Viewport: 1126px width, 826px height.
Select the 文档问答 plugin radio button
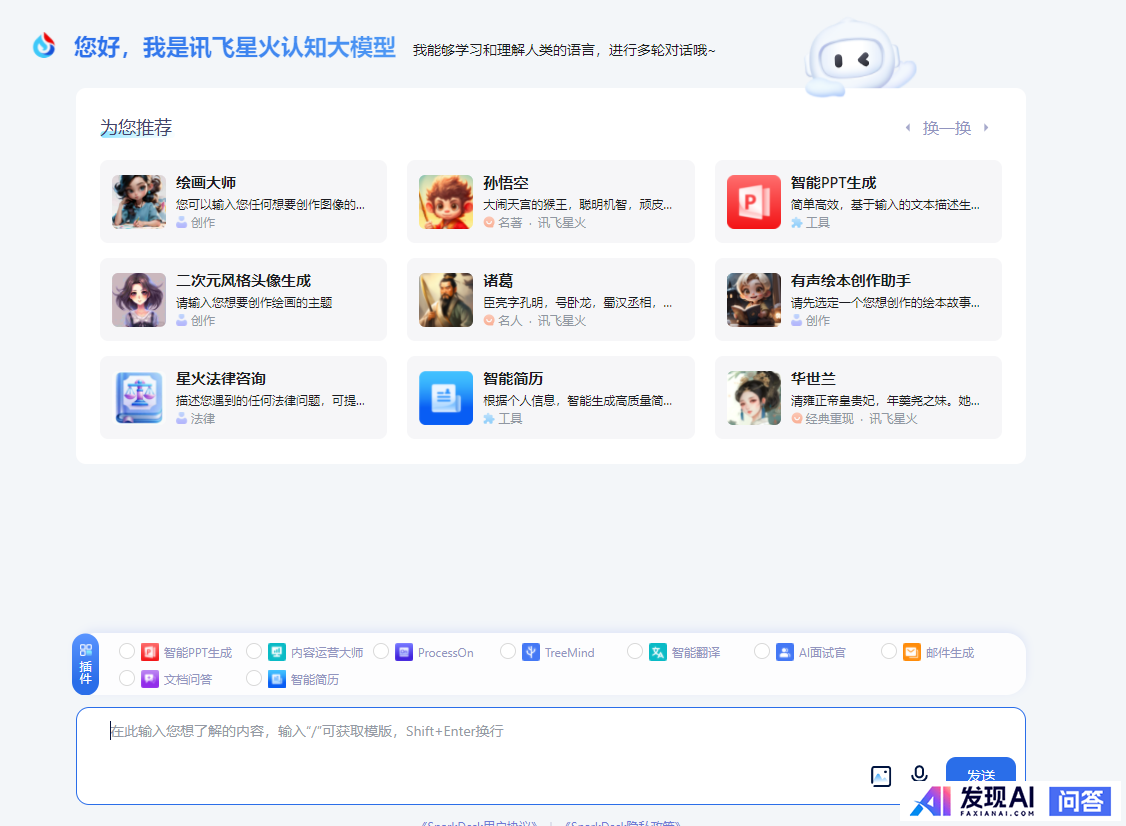[x=127, y=679]
